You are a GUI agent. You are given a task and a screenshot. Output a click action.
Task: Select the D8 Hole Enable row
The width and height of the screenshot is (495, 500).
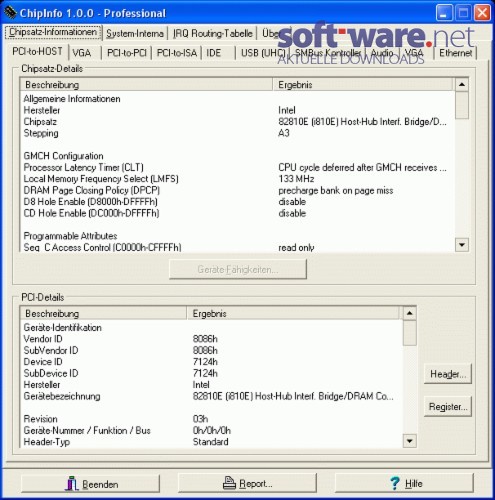pyautogui.click(x=237, y=202)
